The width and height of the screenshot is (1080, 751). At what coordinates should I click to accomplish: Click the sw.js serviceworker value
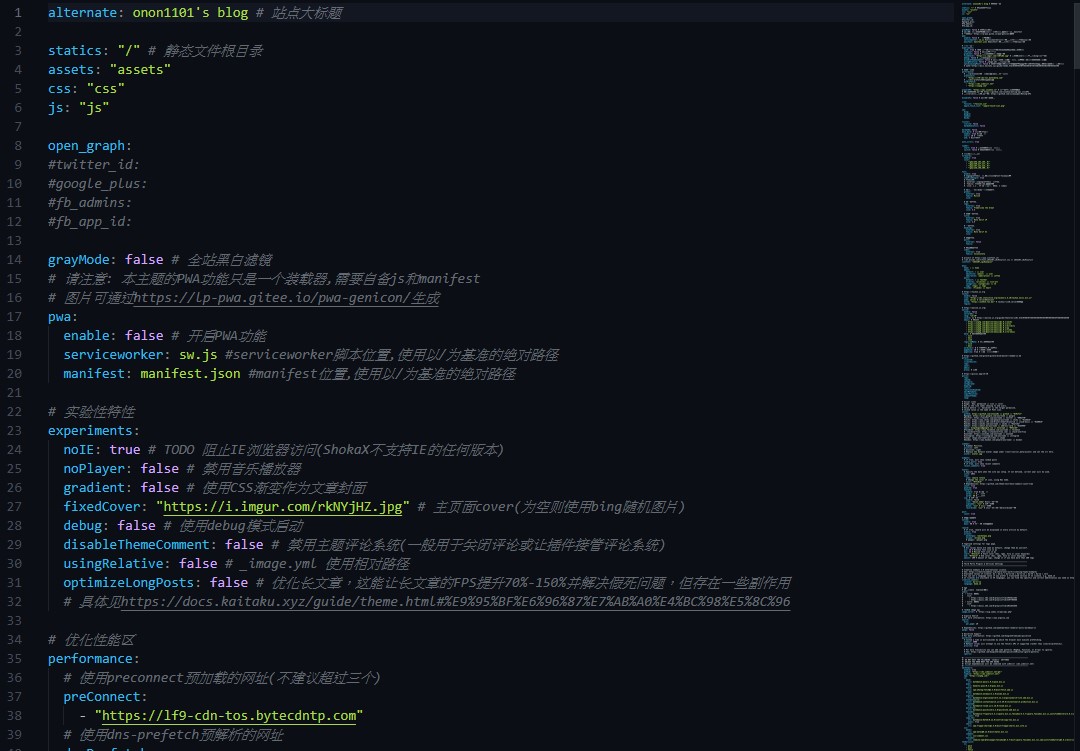[199, 355]
